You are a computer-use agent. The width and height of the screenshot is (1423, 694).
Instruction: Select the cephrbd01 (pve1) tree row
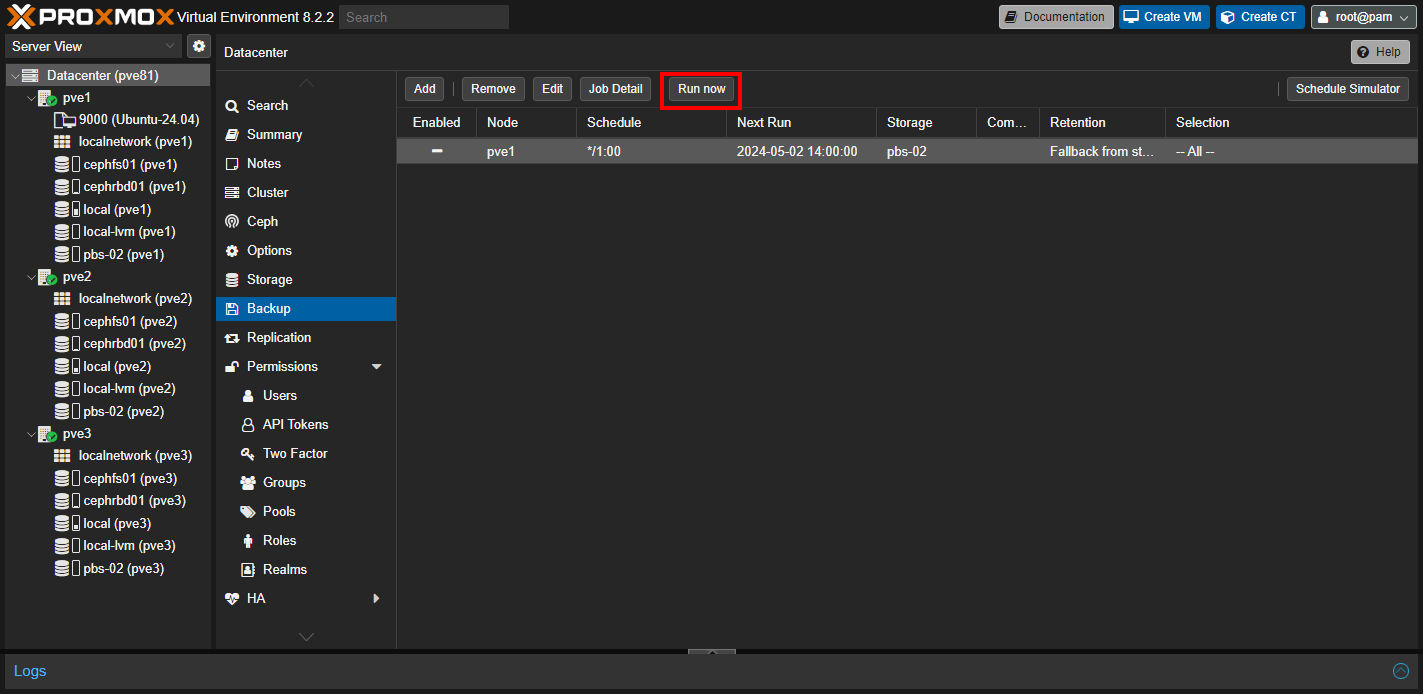point(107,187)
